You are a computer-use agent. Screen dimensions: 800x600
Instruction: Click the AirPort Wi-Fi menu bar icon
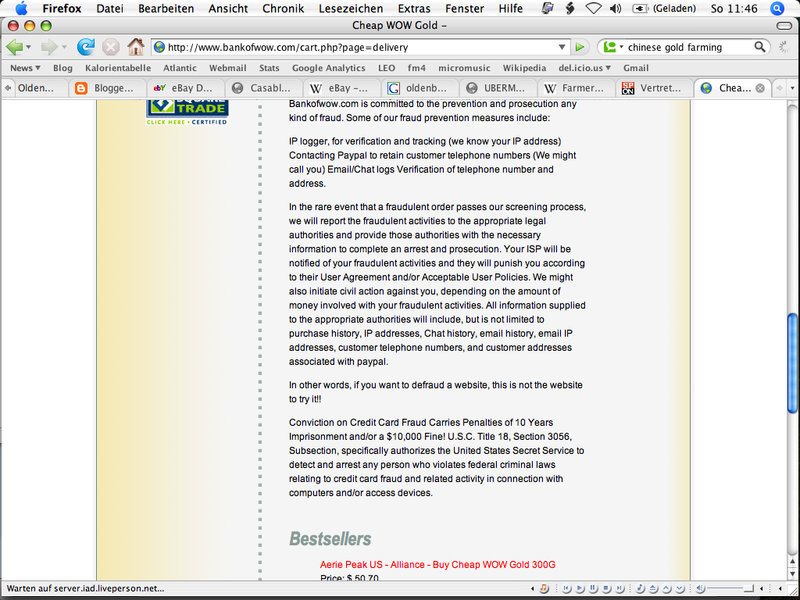pos(593,8)
